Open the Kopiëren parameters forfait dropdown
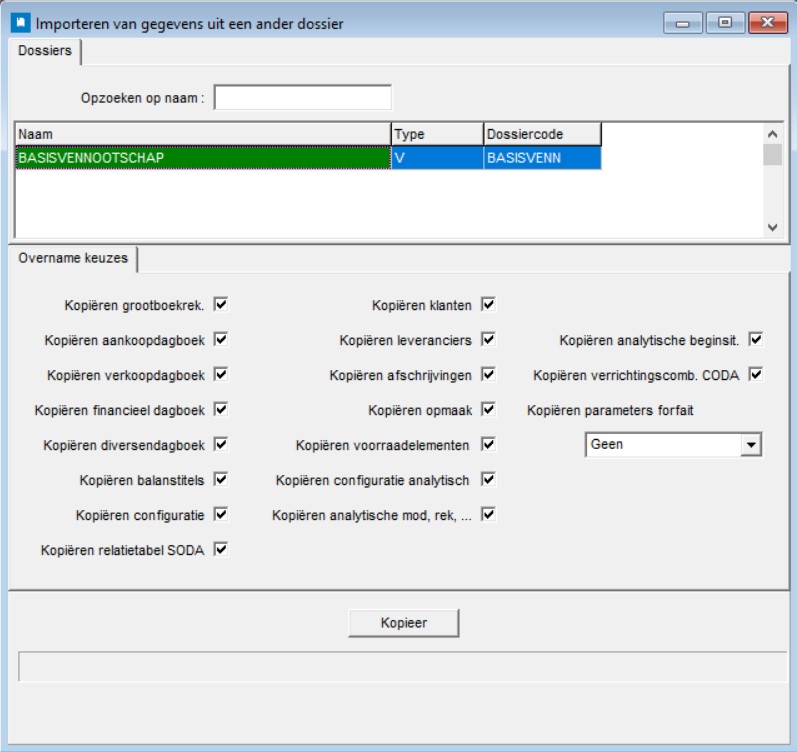Viewport: 797px width, 752px height. click(x=751, y=445)
